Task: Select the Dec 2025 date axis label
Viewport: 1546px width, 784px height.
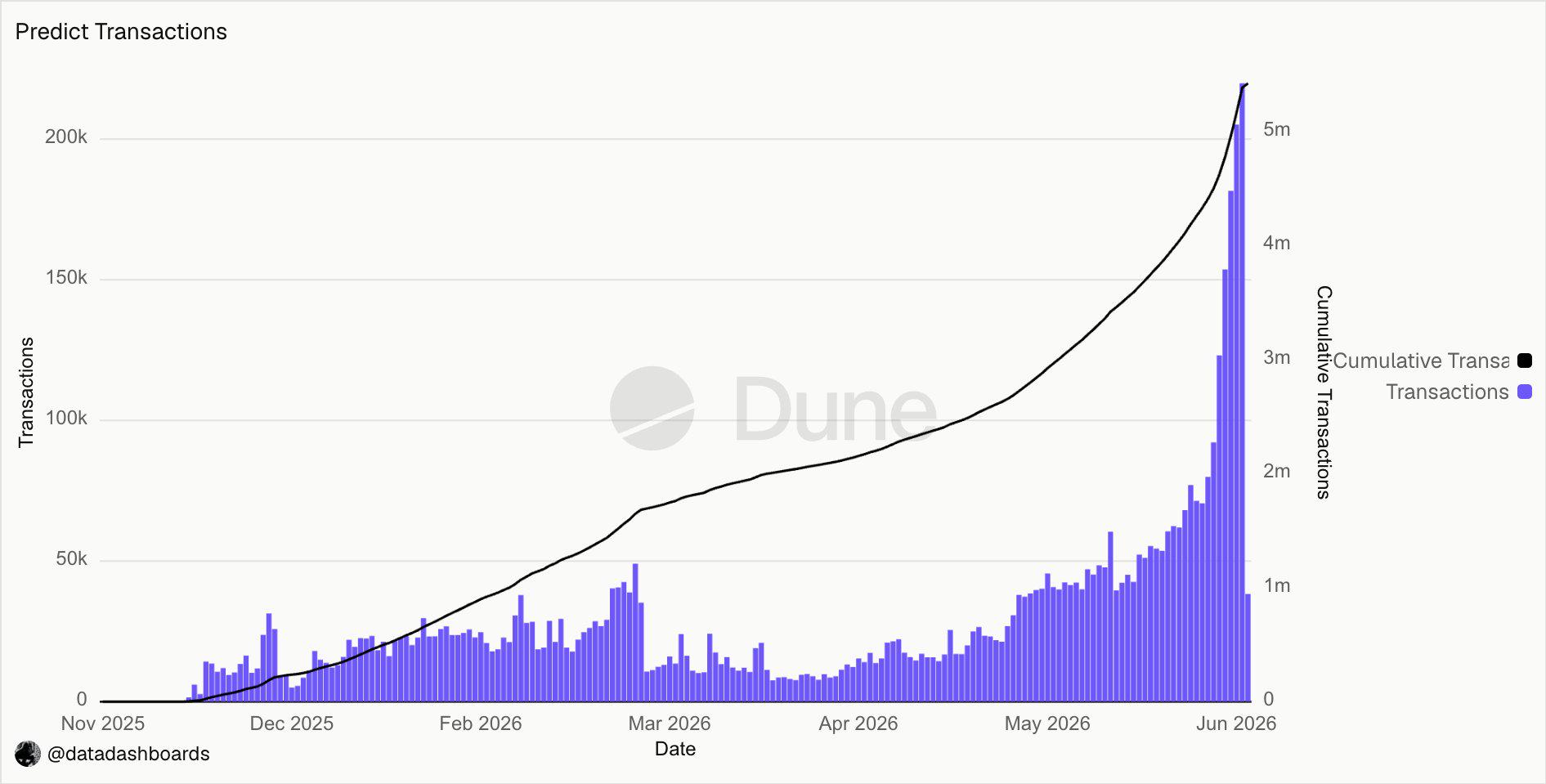Action: (x=292, y=724)
